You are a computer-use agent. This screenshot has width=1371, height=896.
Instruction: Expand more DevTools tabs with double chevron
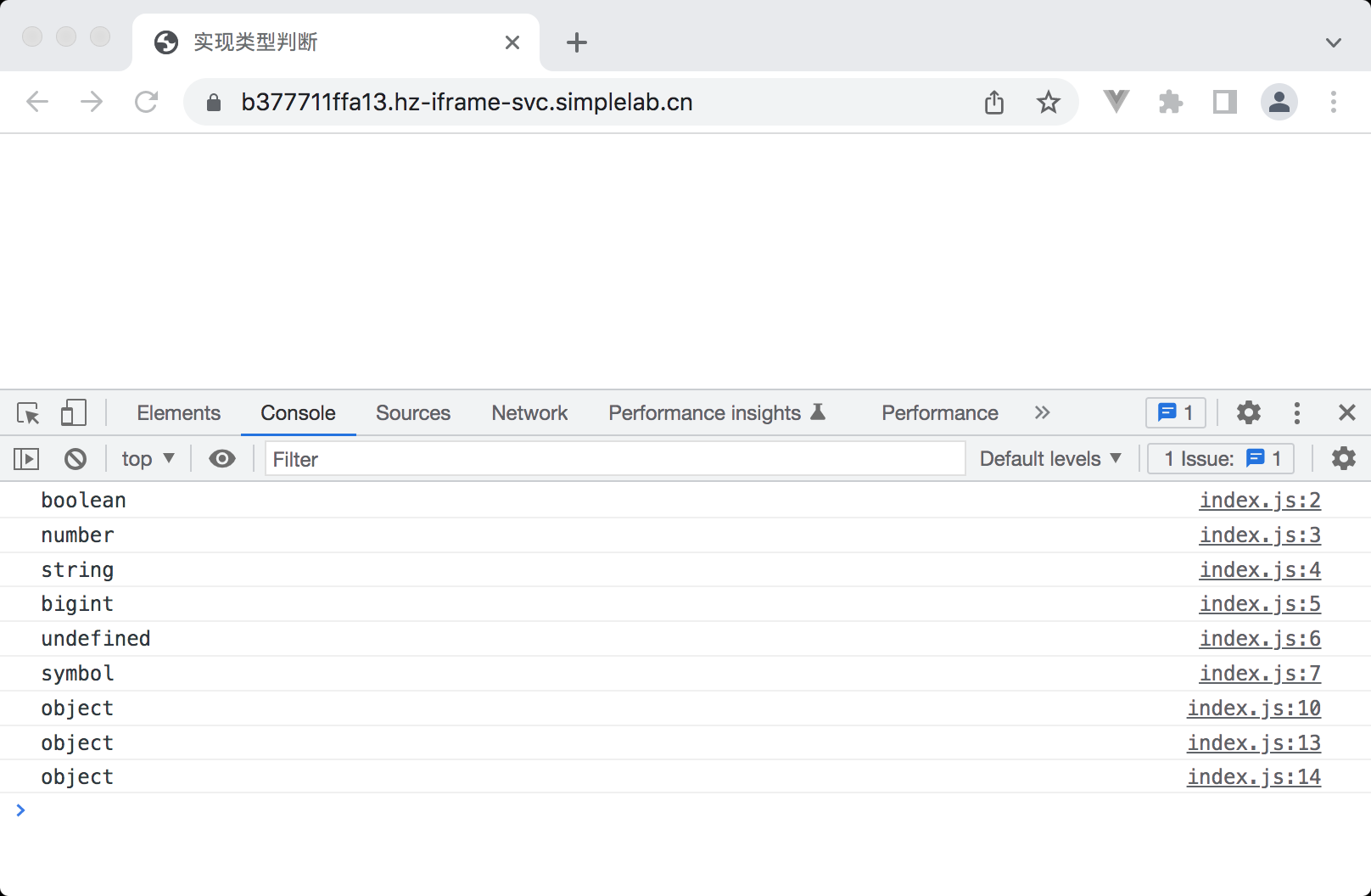(x=1042, y=413)
